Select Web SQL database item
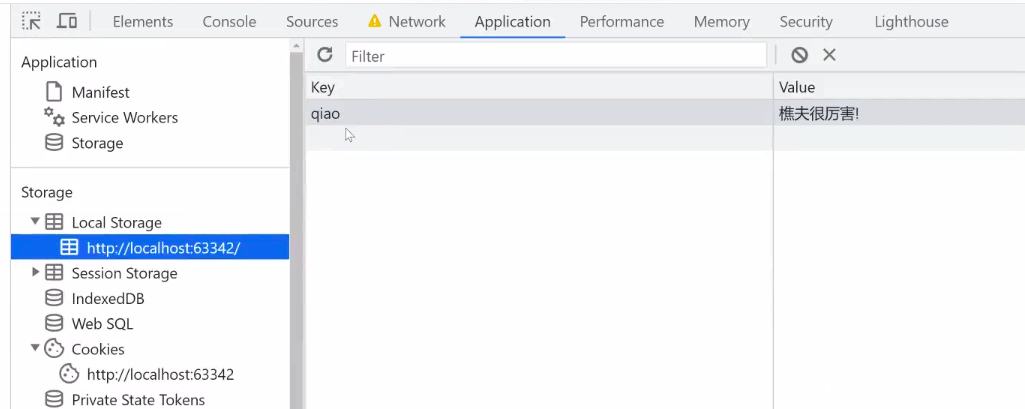Image resolution: width=1025 pixels, height=409 pixels. (101, 324)
